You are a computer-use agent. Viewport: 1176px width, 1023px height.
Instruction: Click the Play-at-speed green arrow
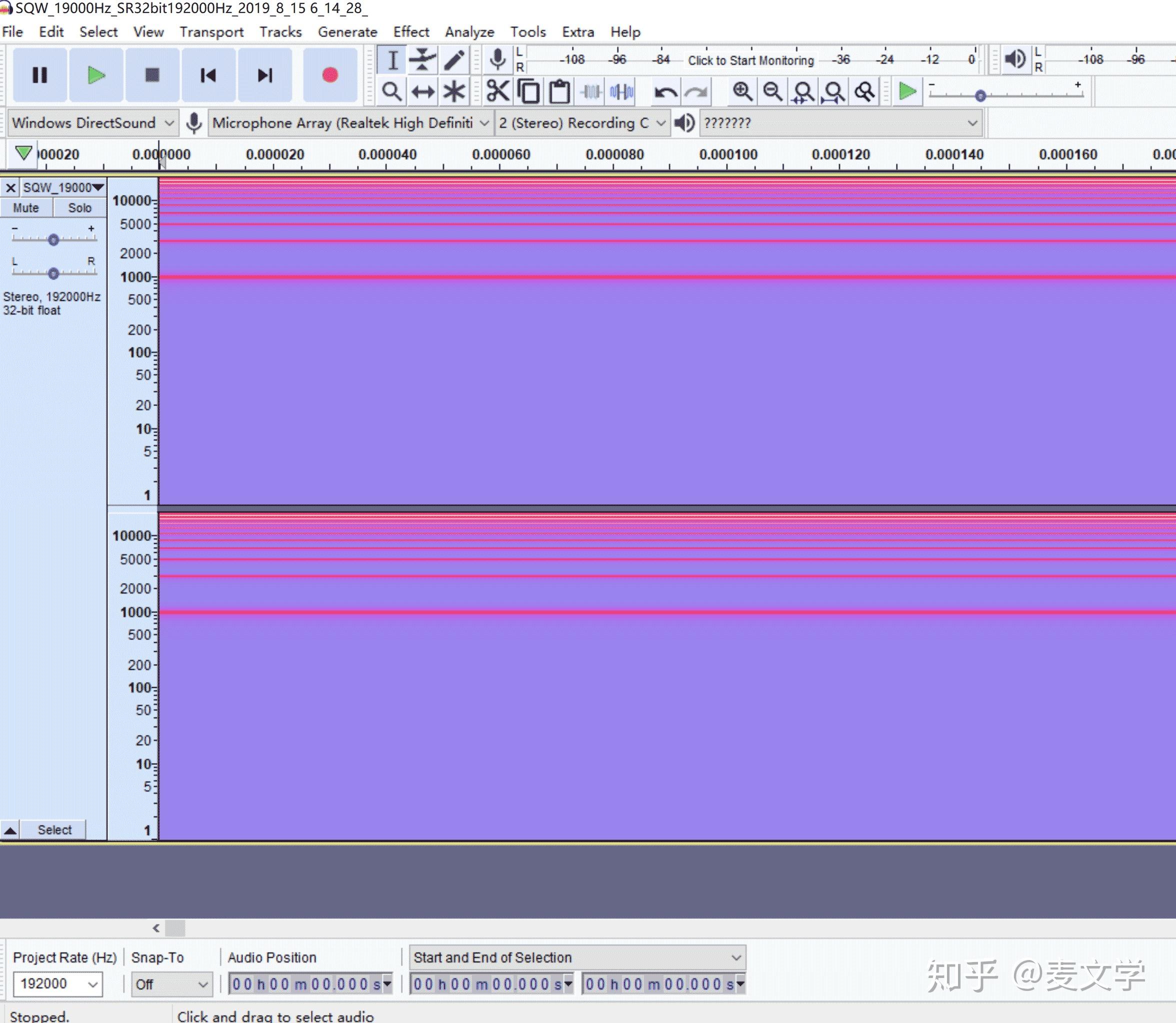pos(907,91)
